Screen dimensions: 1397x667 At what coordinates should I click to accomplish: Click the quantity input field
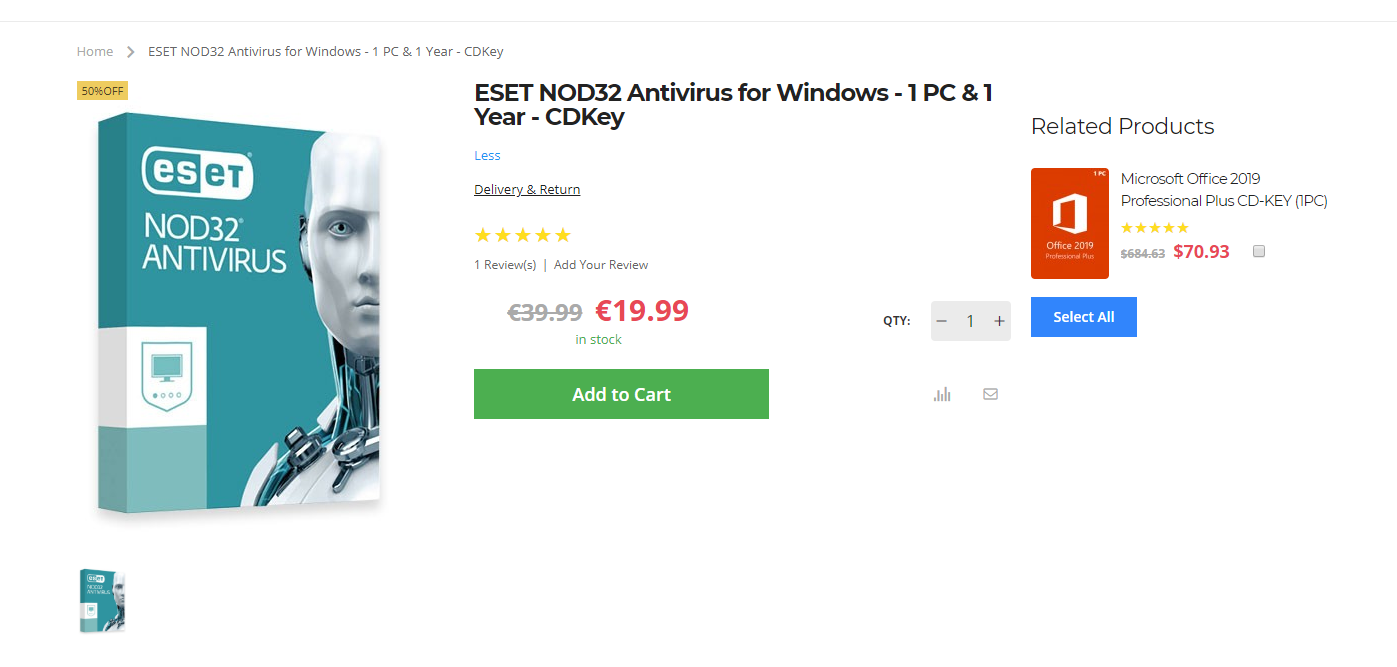[x=970, y=321]
